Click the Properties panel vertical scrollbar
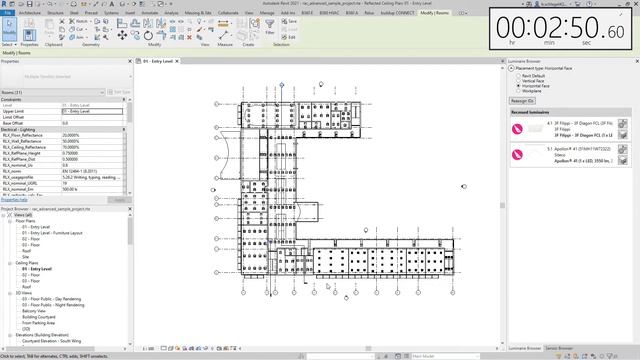640x360 pixels. (x=129, y=112)
